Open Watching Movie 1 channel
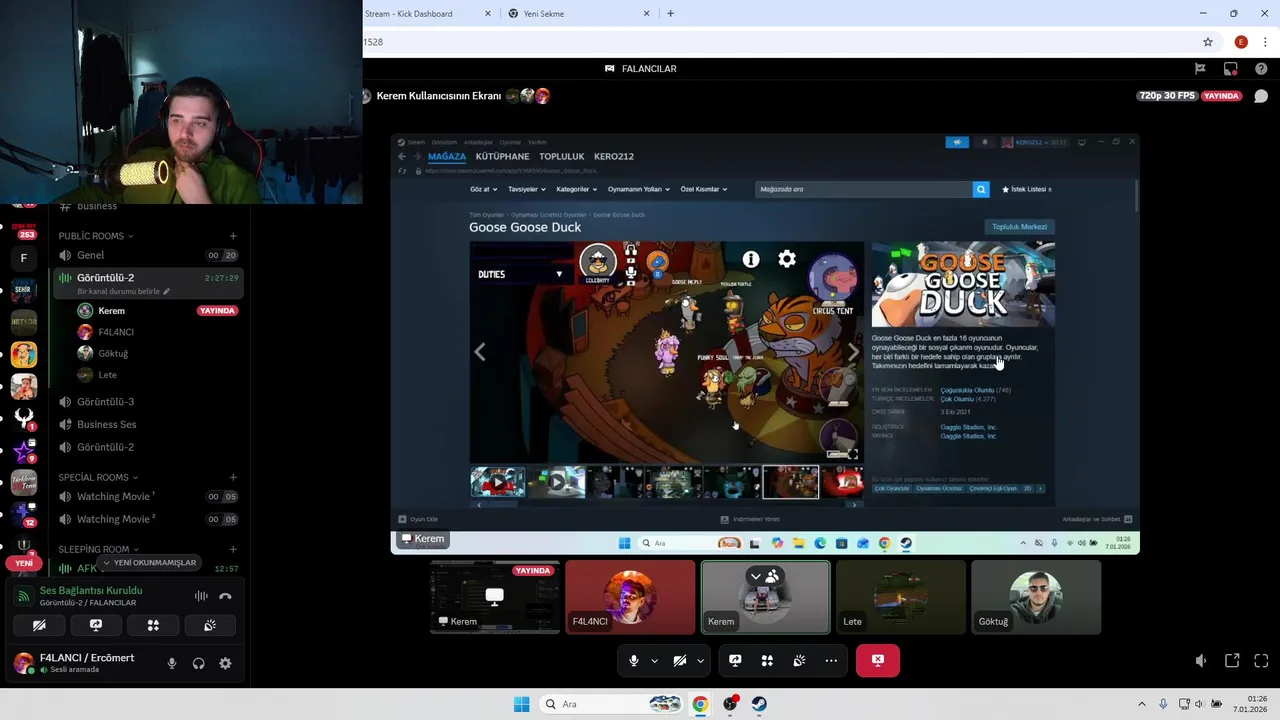Image resolution: width=1280 pixels, height=720 pixels. tap(148, 496)
